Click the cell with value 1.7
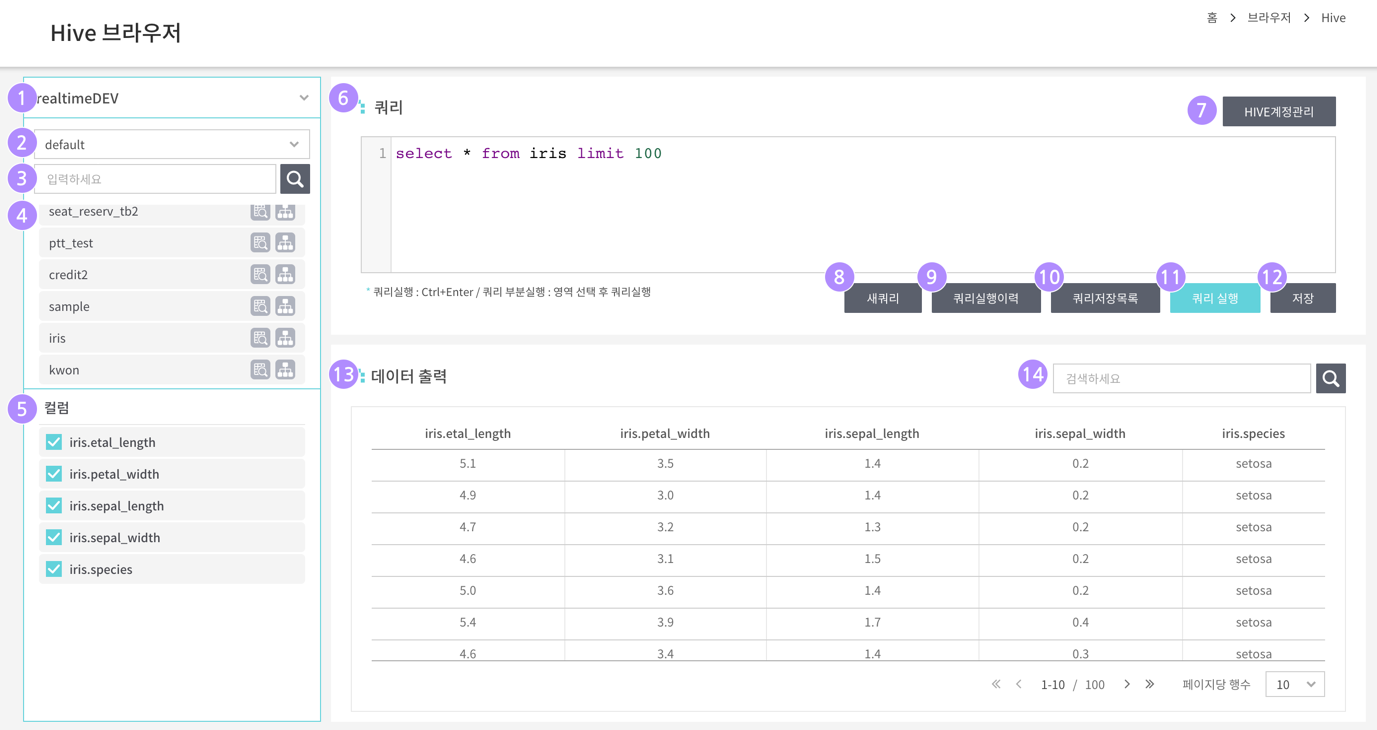Image resolution: width=1377 pixels, height=730 pixels. tap(872, 622)
